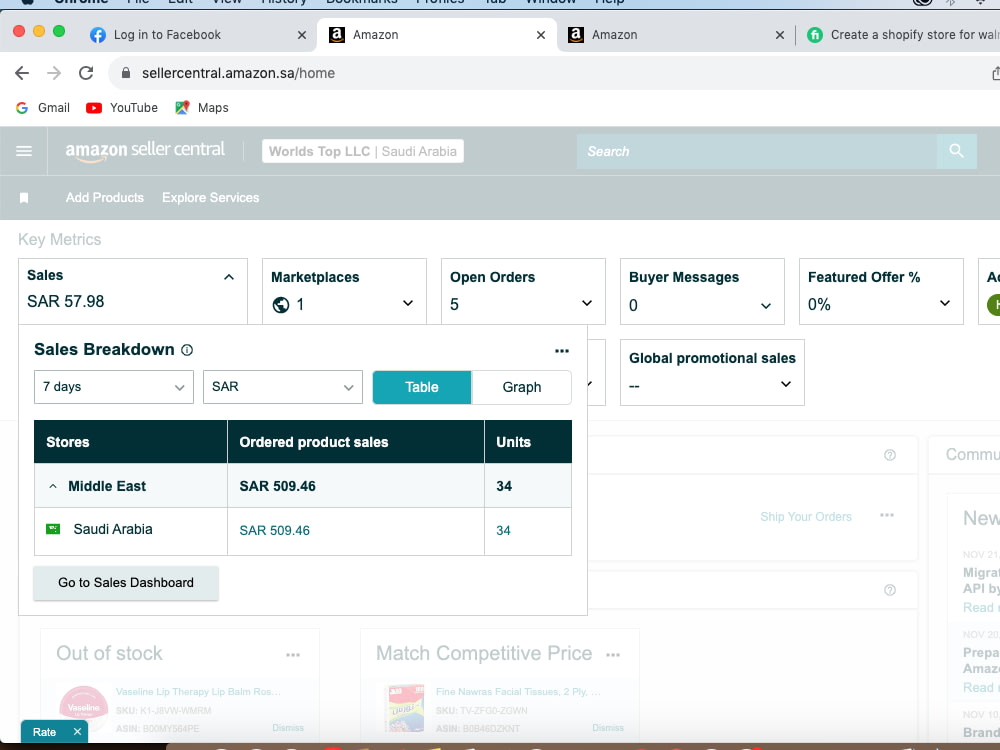The image size is (1000, 750).
Task: Open Vaseline Lip Therapy product link
Action: [x=198, y=692]
